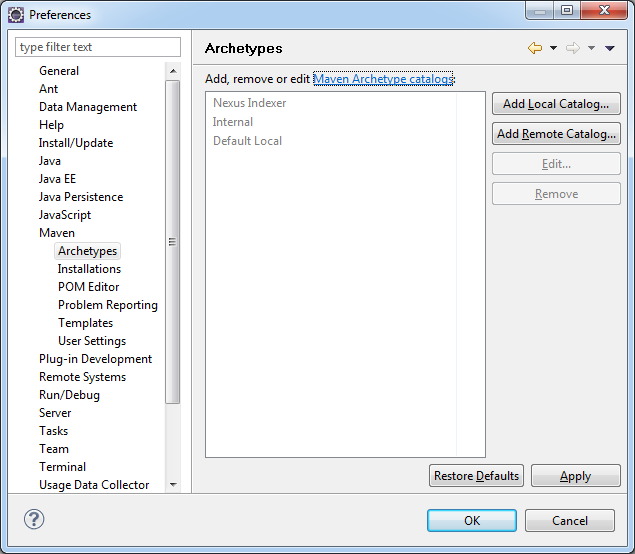Open the Maven Archetype catalogs link
Screen dimensions: 635x554
[383, 79]
